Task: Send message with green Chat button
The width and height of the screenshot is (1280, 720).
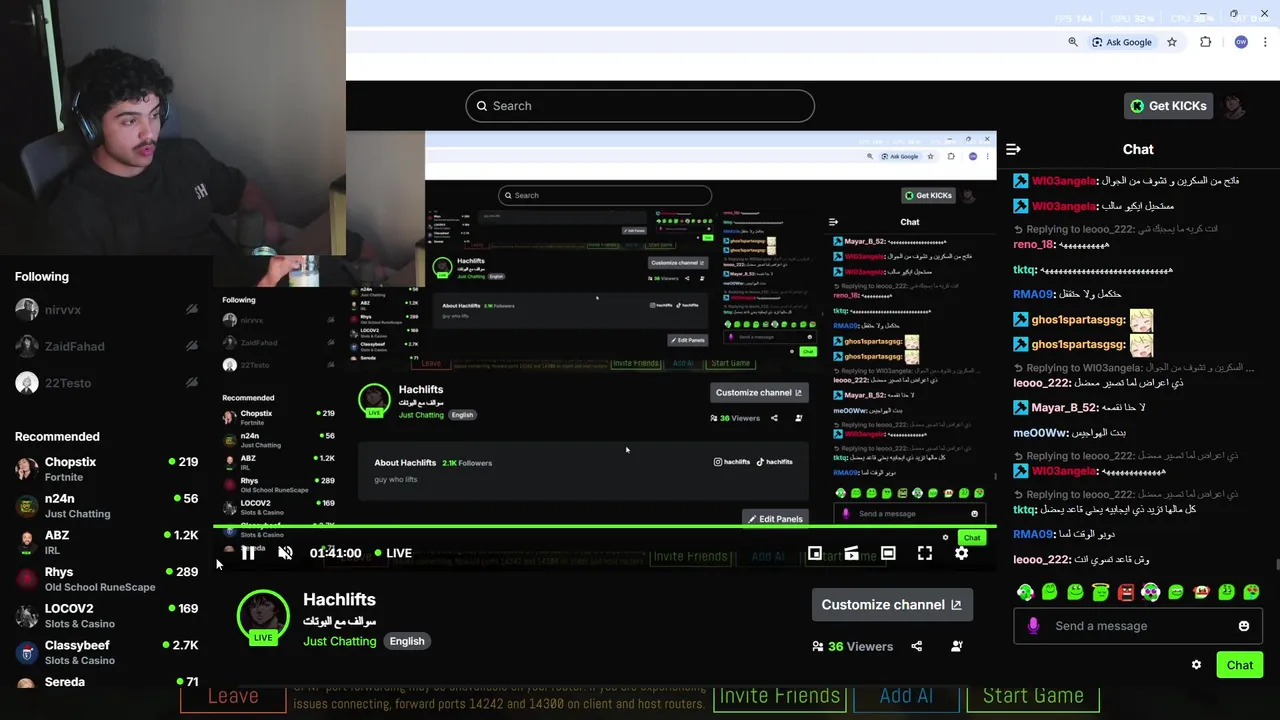Action: pyautogui.click(x=1239, y=665)
